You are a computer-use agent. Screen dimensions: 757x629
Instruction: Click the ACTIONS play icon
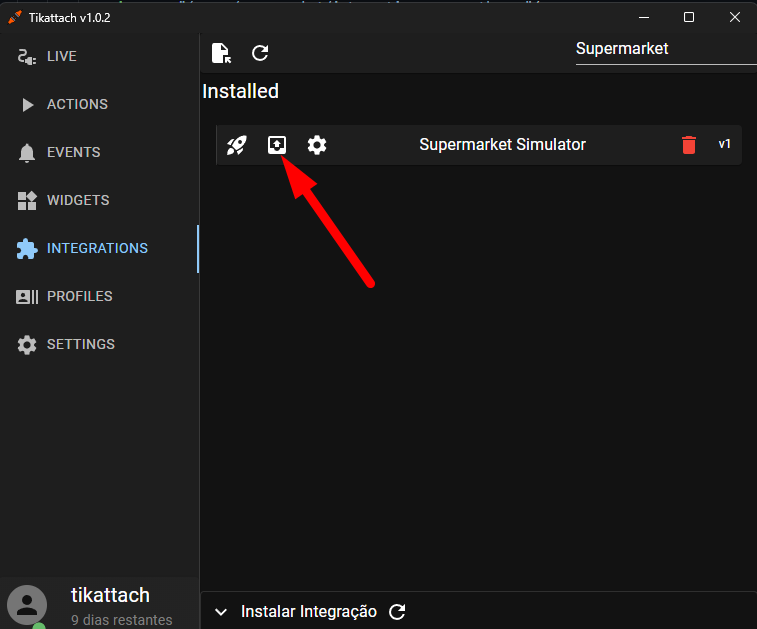coord(28,105)
